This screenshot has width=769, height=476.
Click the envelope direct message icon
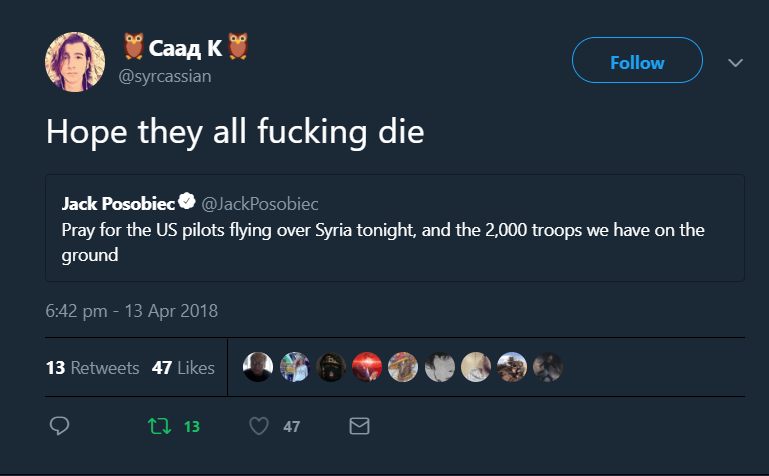pyautogui.click(x=359, y=426)
